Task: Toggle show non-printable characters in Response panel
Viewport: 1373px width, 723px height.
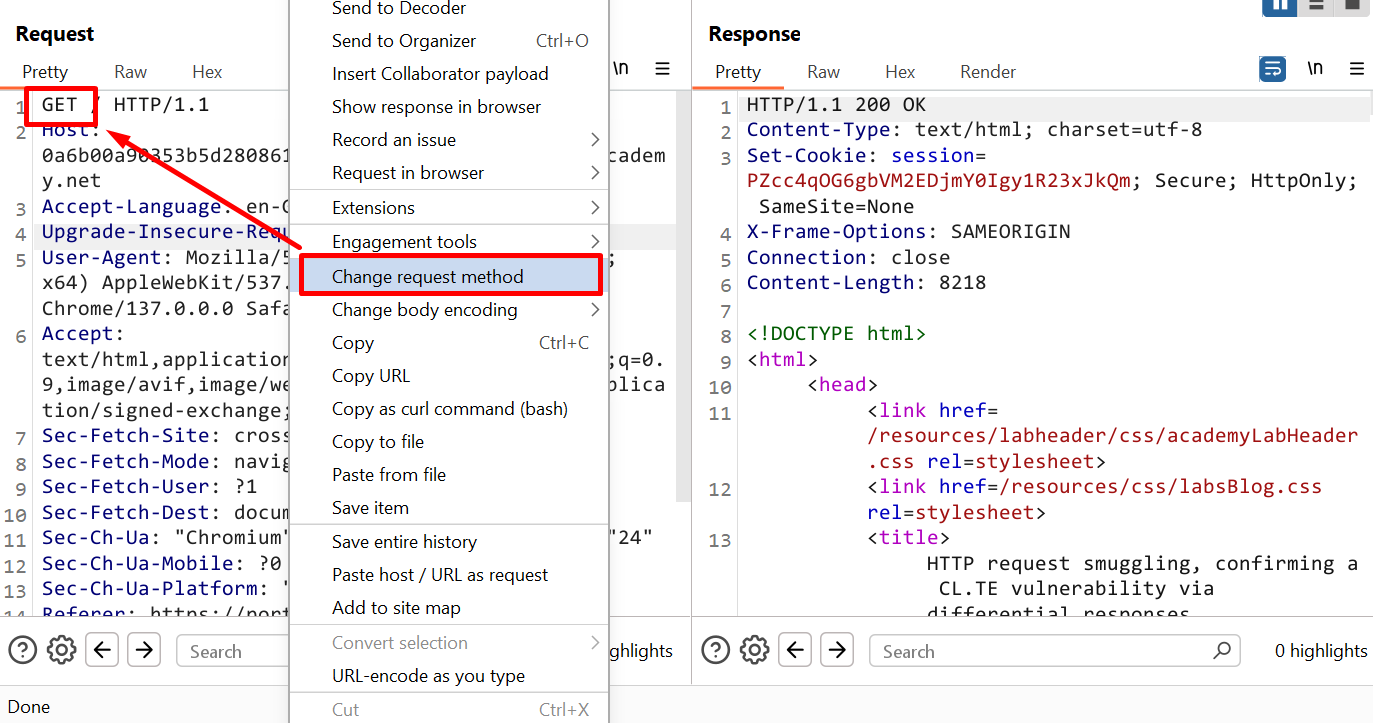Action: tap(1315, 69)
